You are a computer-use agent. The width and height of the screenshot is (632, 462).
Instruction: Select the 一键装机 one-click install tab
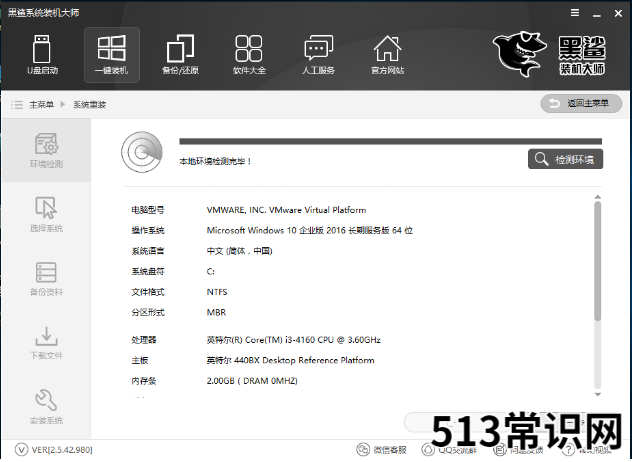(x=112, y=55)
